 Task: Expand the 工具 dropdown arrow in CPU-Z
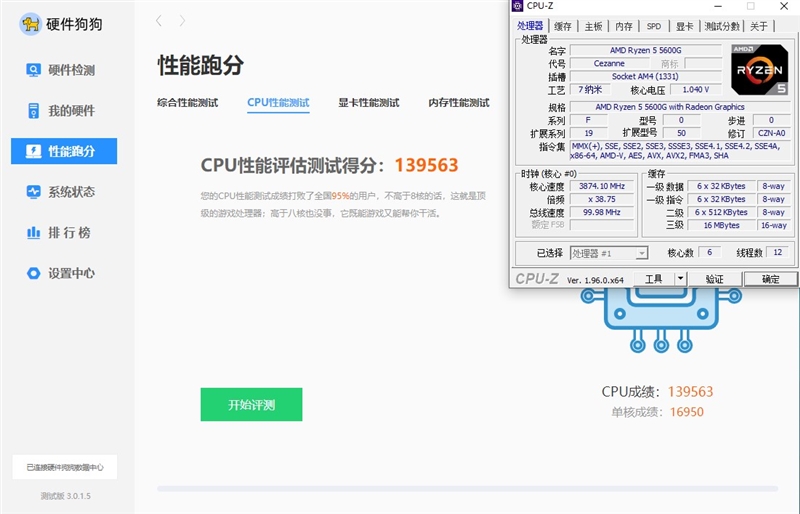pos(681,279)
